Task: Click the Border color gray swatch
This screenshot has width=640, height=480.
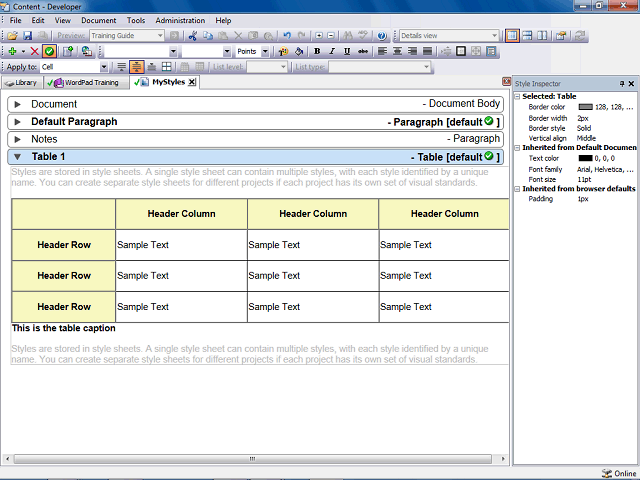Action: tap(585, 107)
